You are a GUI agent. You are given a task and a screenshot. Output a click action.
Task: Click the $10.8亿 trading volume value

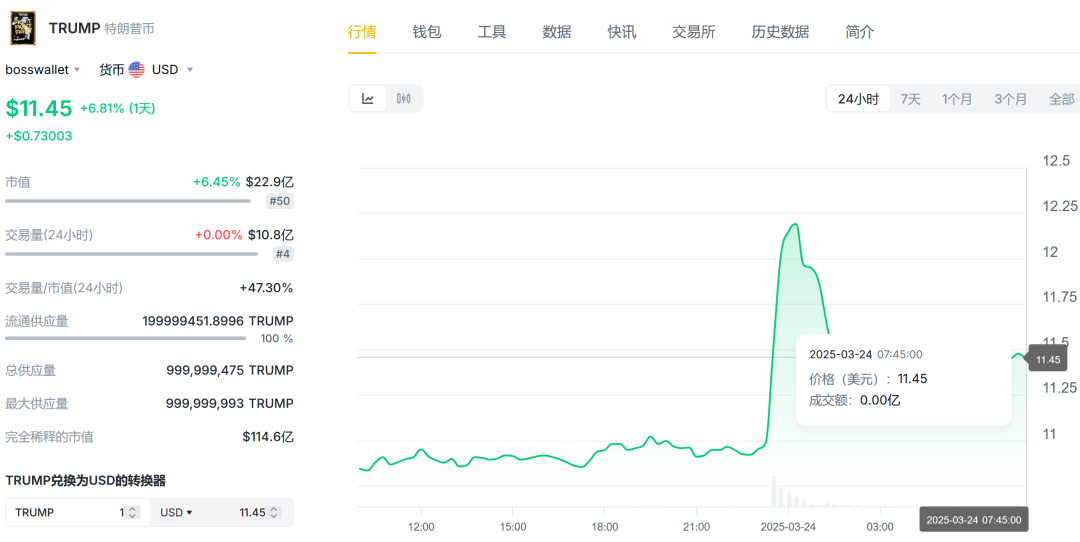[271, 235]
